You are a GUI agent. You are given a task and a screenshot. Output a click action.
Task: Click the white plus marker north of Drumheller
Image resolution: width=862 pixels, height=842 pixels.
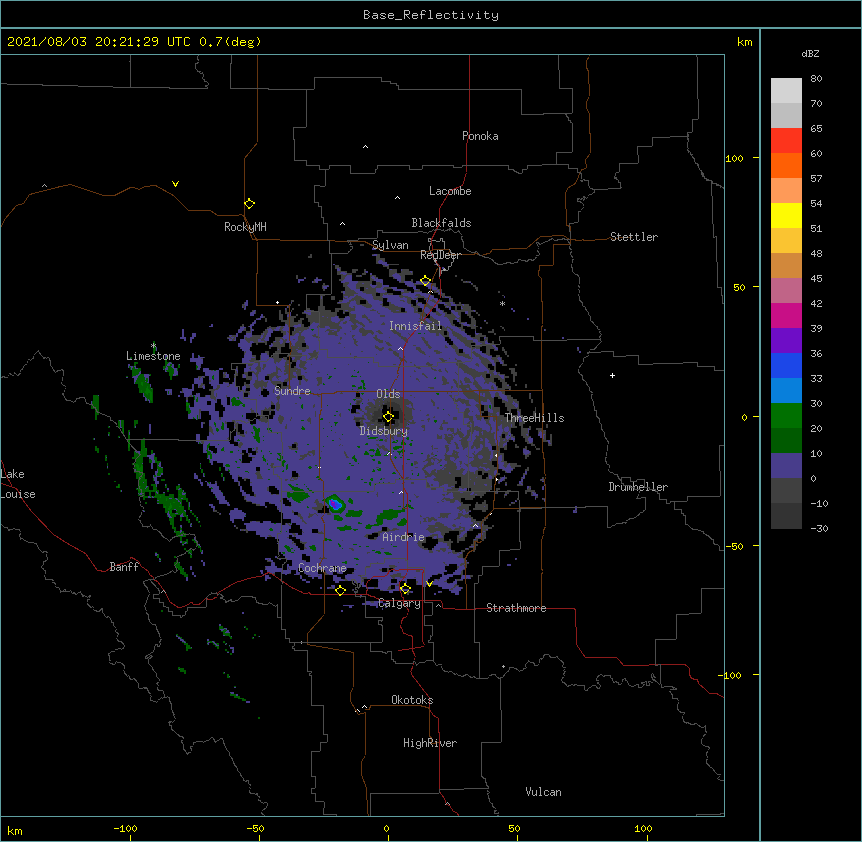[x=612, y=375]
